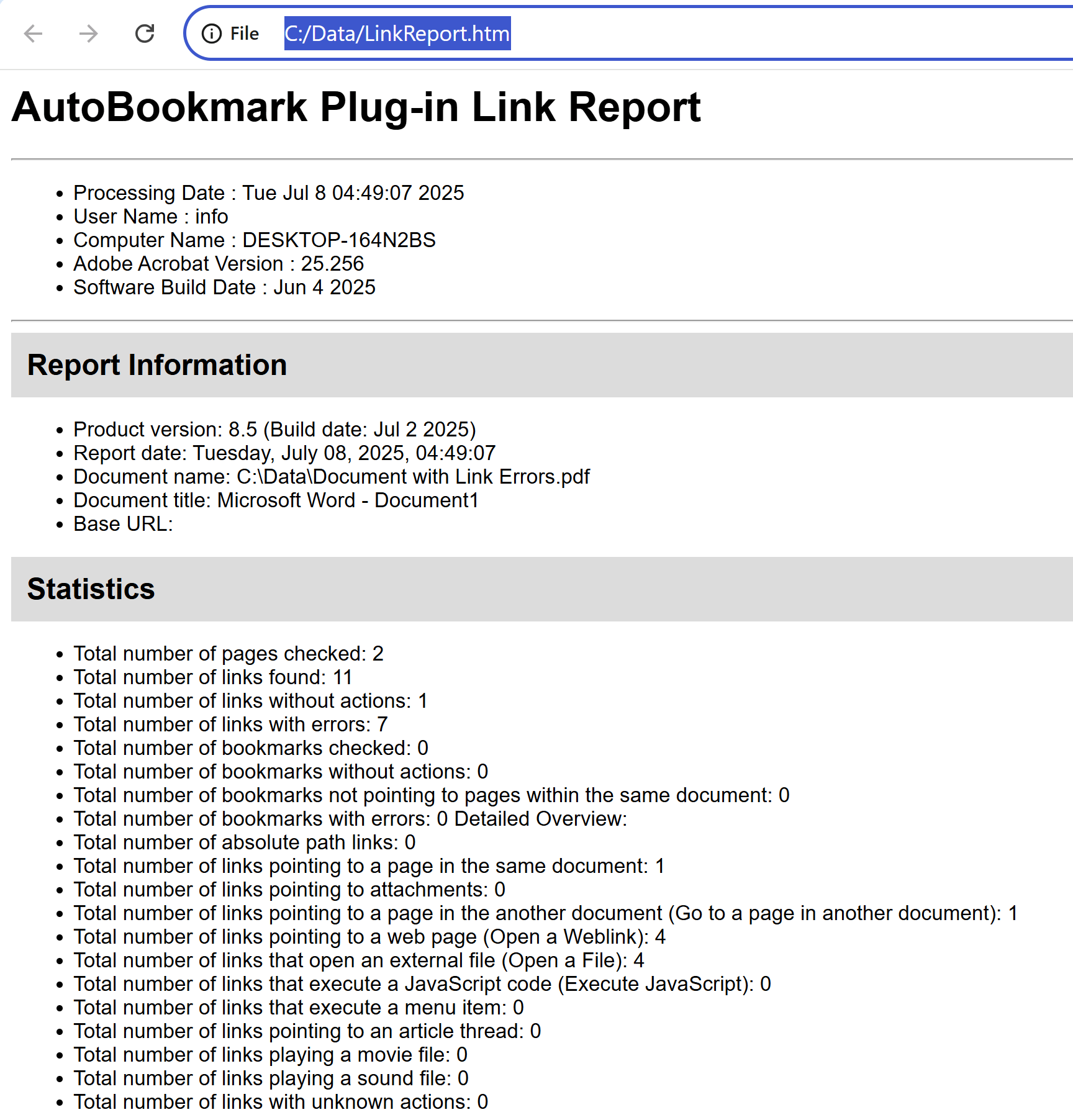1073x1120 pixels.
Task: Click the Document title: Microsoft Word line
Action: pyautogui.click(x=276, y=500)
